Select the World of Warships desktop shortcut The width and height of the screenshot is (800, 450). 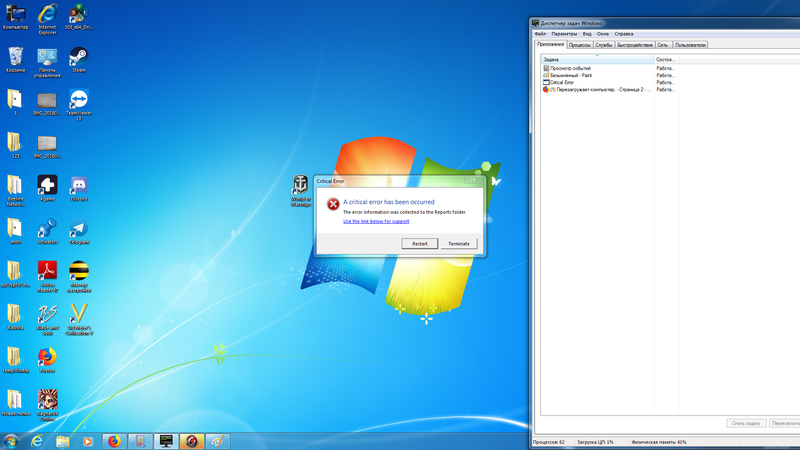coord(301,191)
